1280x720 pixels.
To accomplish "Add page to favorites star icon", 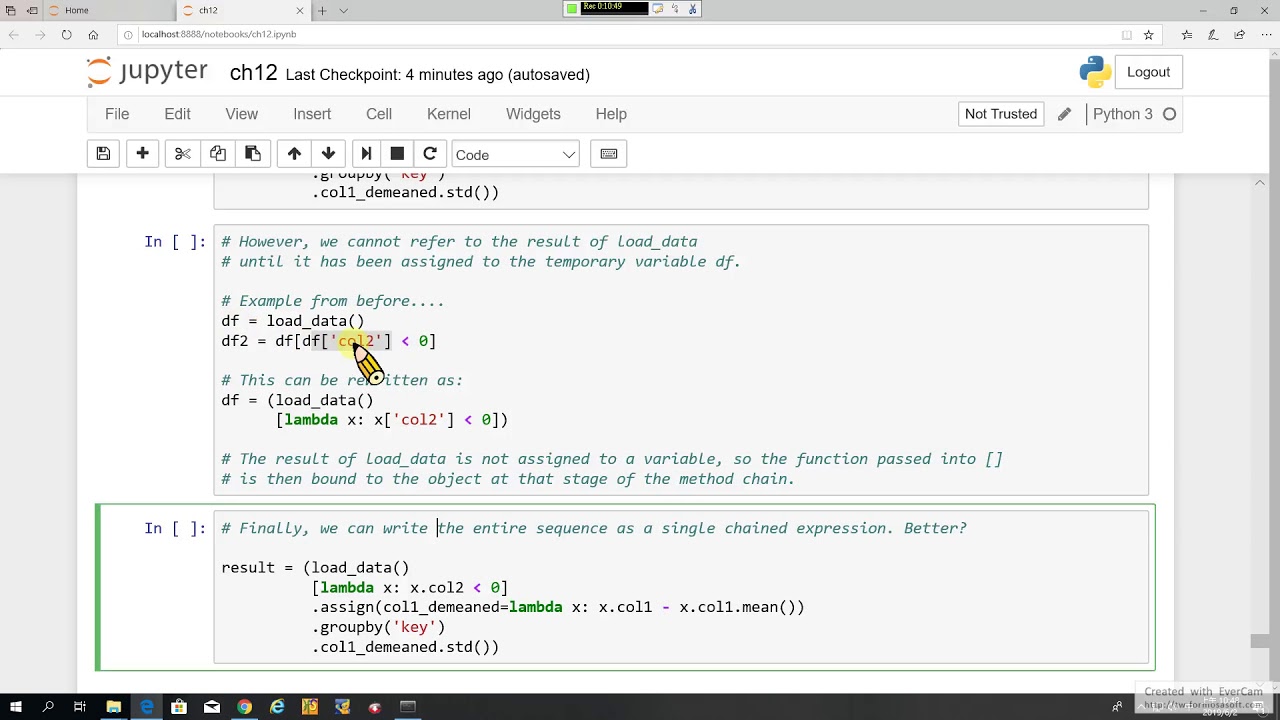I will (1148, 34).
